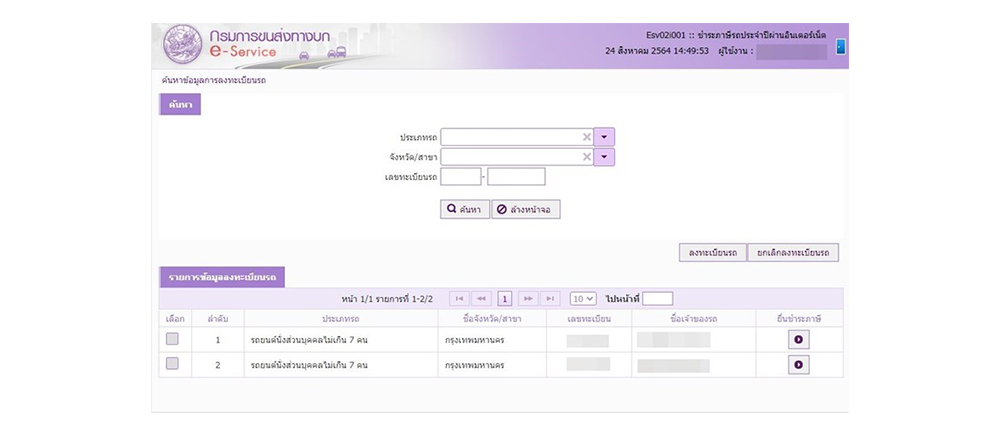Viewport: 1000px width, 436px height.
Task: Open the rows-per-page 10 dropdown
Action: tap(583, 298)
